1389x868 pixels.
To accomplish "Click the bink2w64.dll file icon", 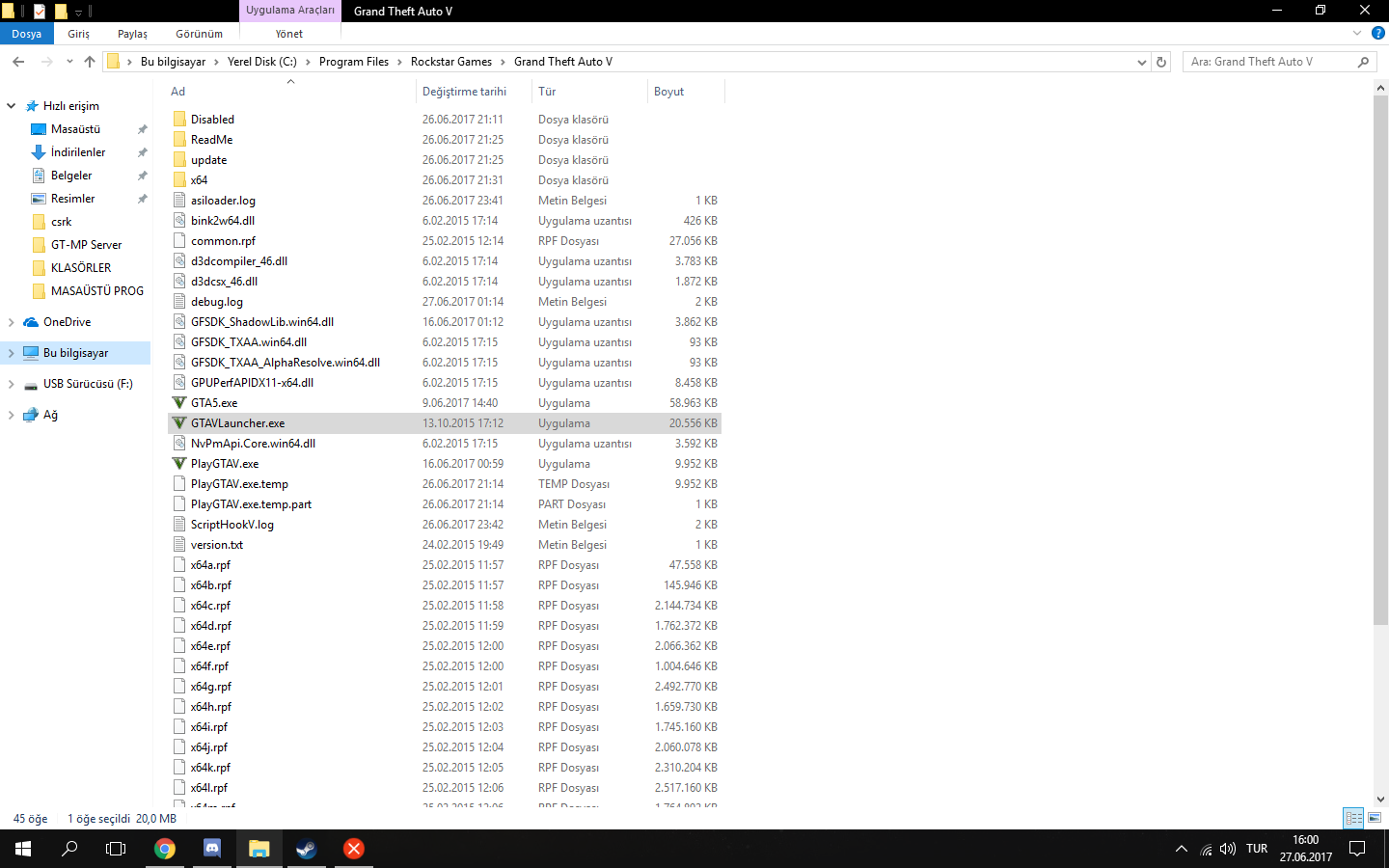I will (179, 221).
